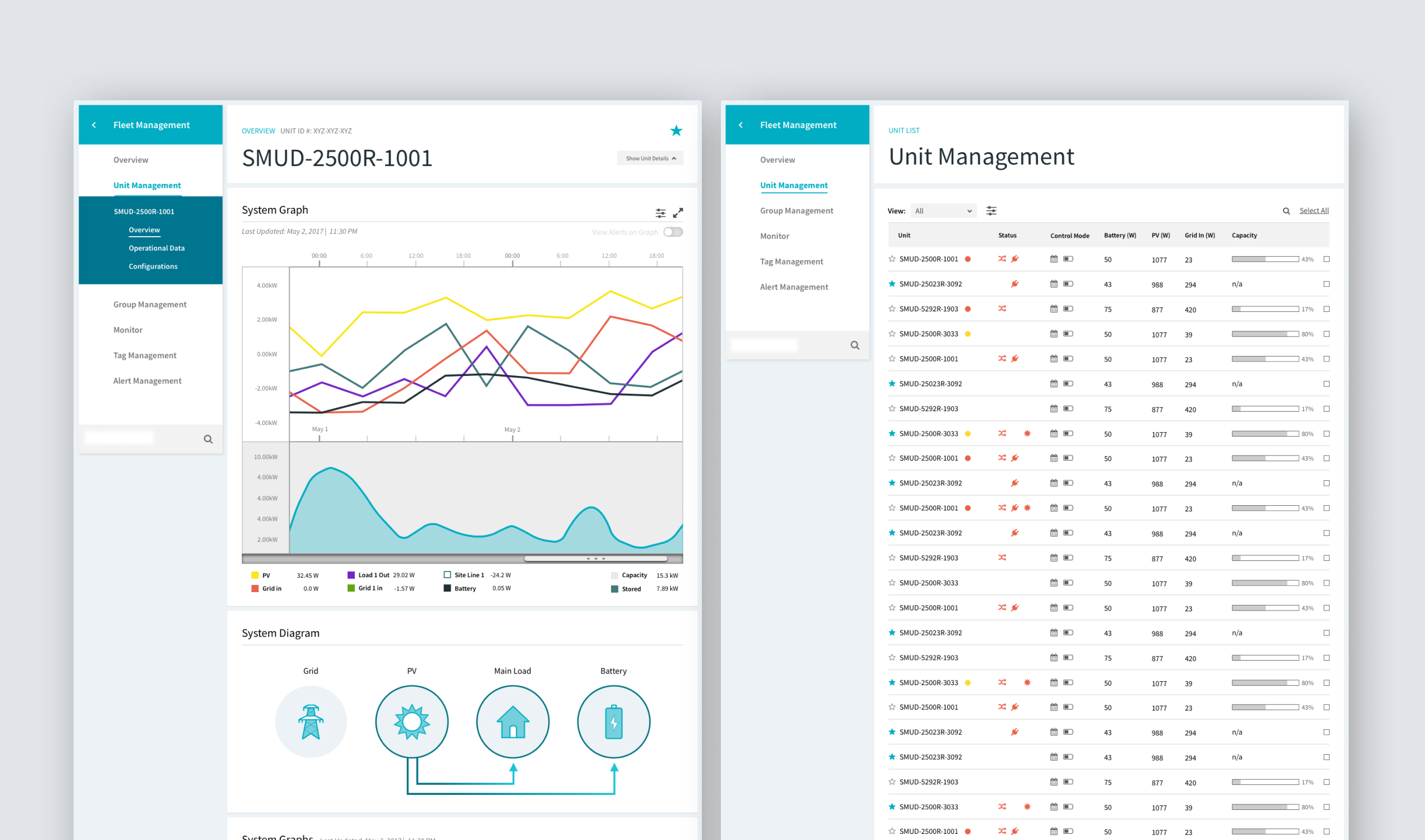The height and width of the screenshot is (840, 1425).
Task: Open the View All dropdown
Action: tap(943, 211)
